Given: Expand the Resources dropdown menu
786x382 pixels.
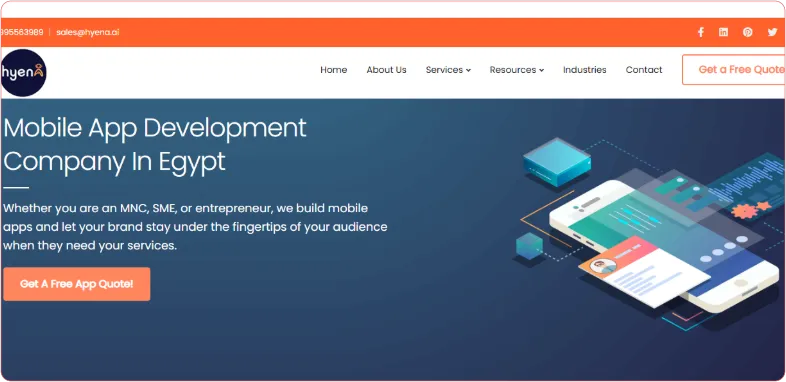Looking at the screenshot, I should click(517, 70).
